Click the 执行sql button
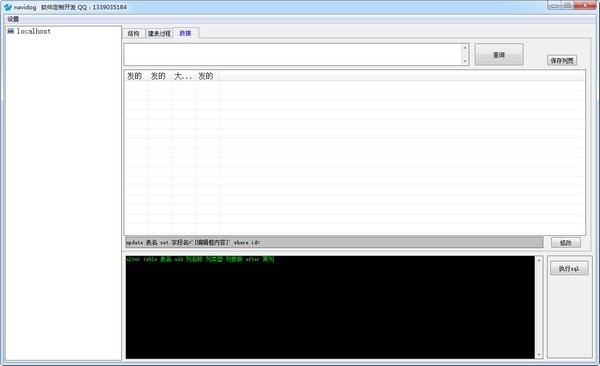Viewport: 600px width, 366px height. pos(569,269)
